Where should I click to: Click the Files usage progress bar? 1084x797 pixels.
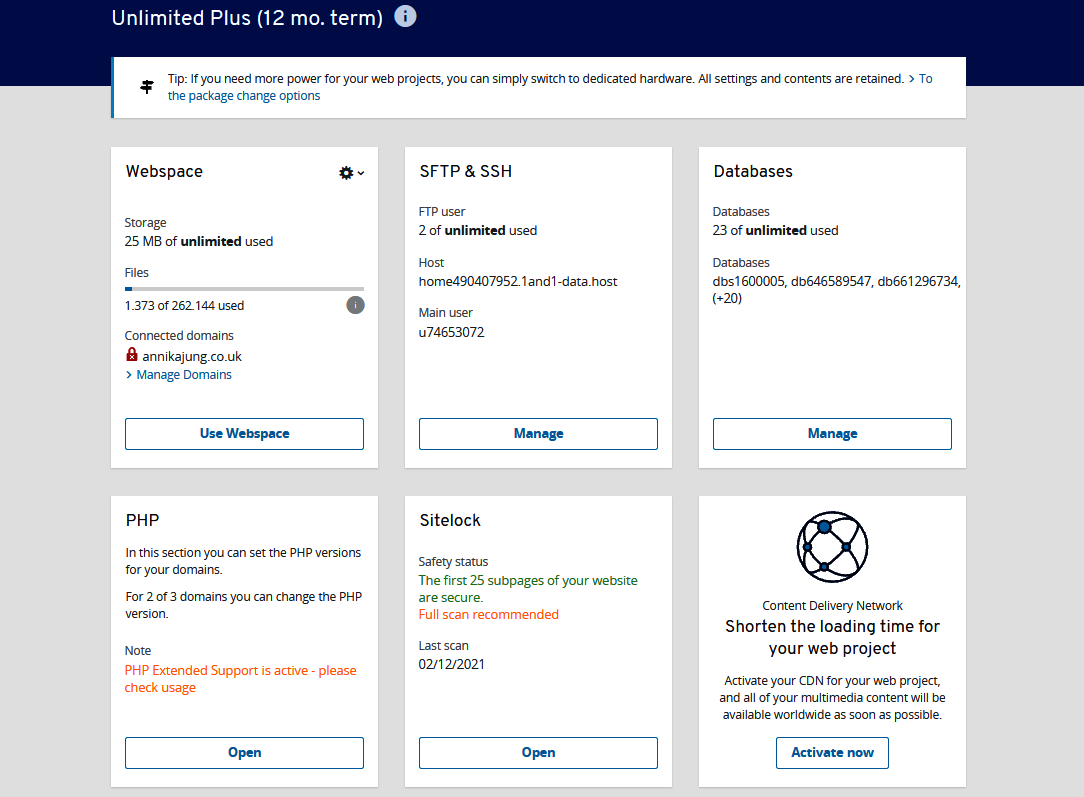[x=244, y=288]
